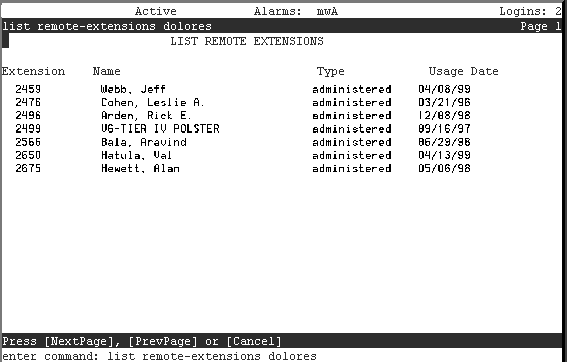567x362 pixels.
Task: Click the Type column header
Action: click(x=331, y=71)
